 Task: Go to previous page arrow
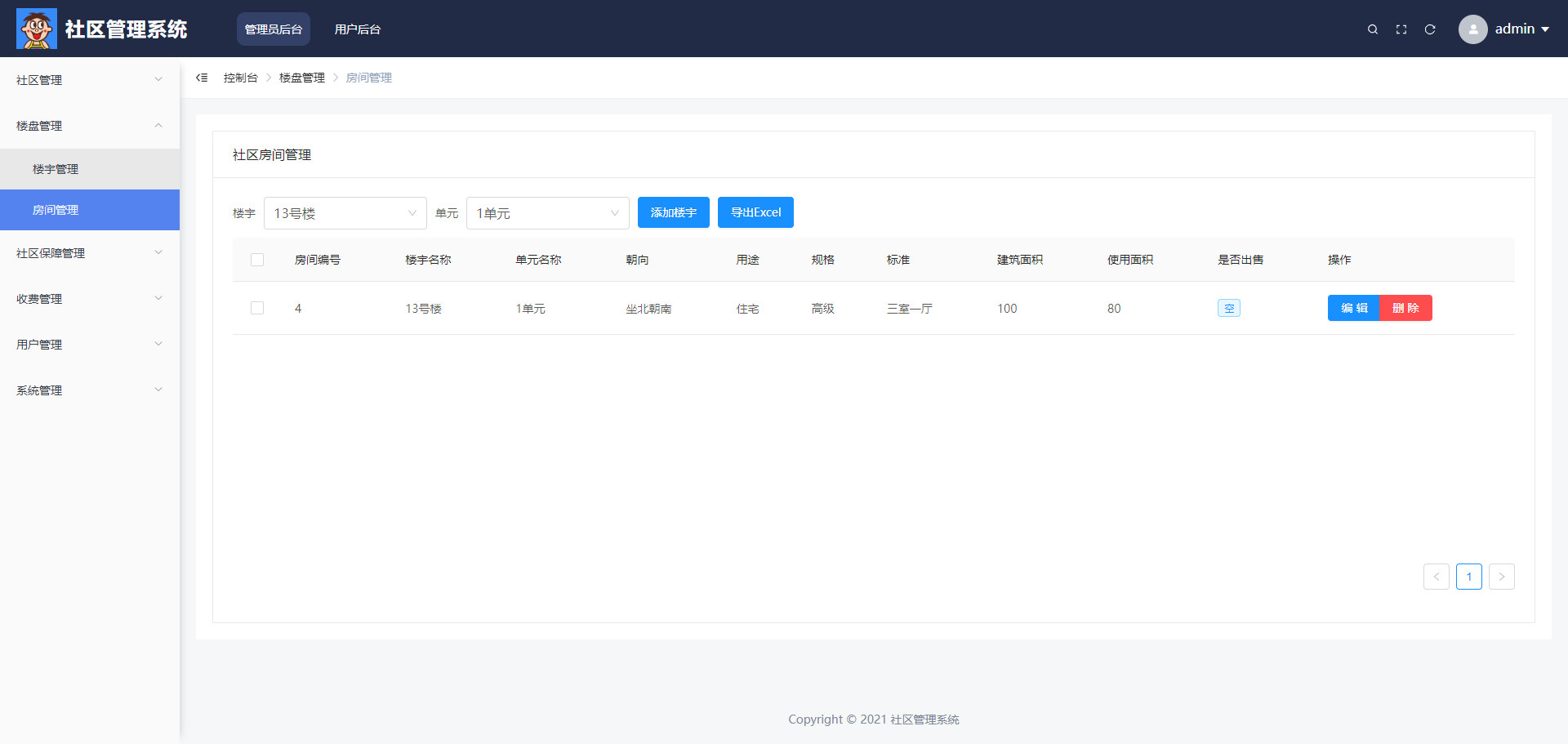pyautogui.click(x=1436, y=577)
